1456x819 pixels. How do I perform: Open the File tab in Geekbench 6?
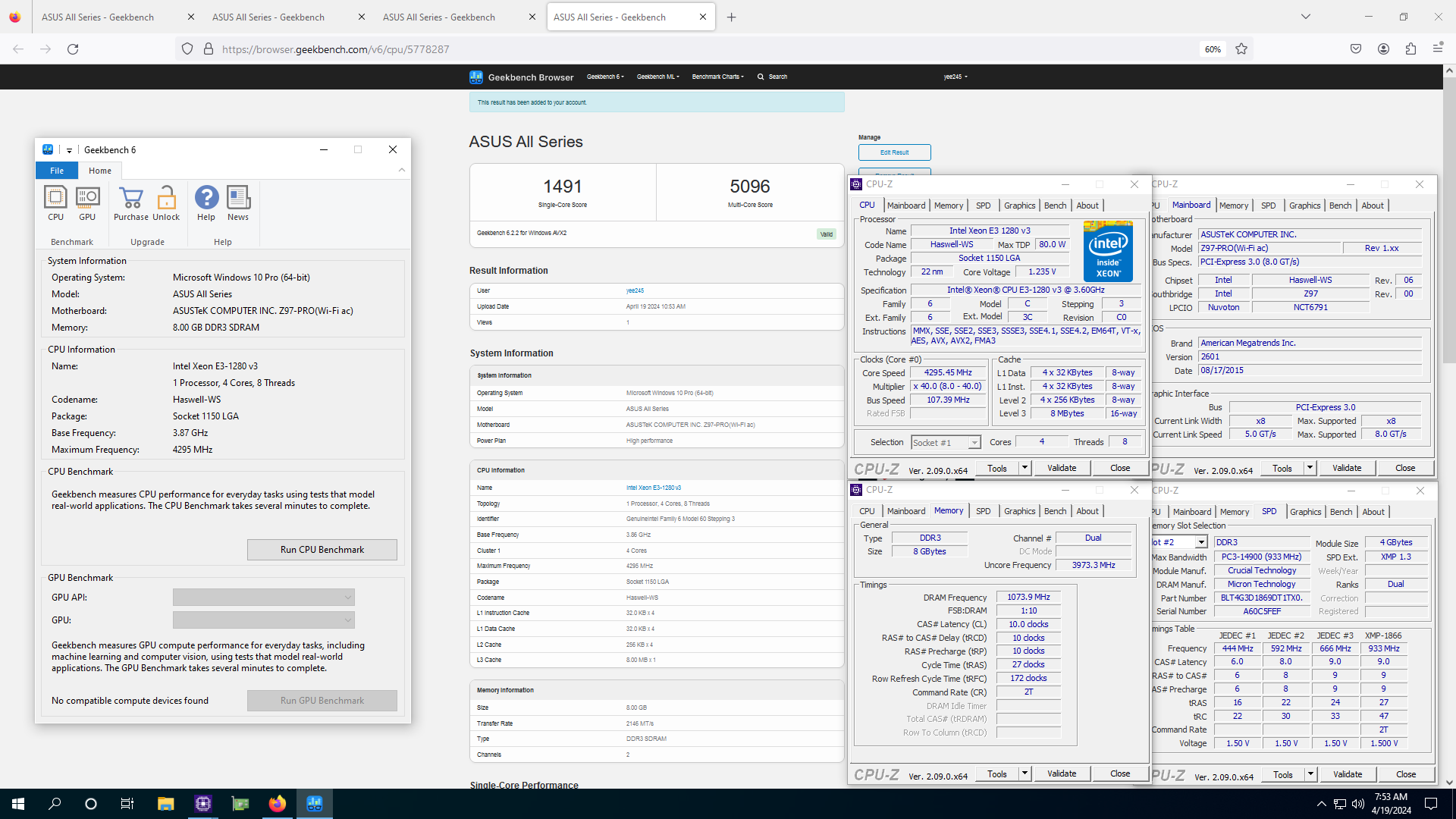coord(57,171)
